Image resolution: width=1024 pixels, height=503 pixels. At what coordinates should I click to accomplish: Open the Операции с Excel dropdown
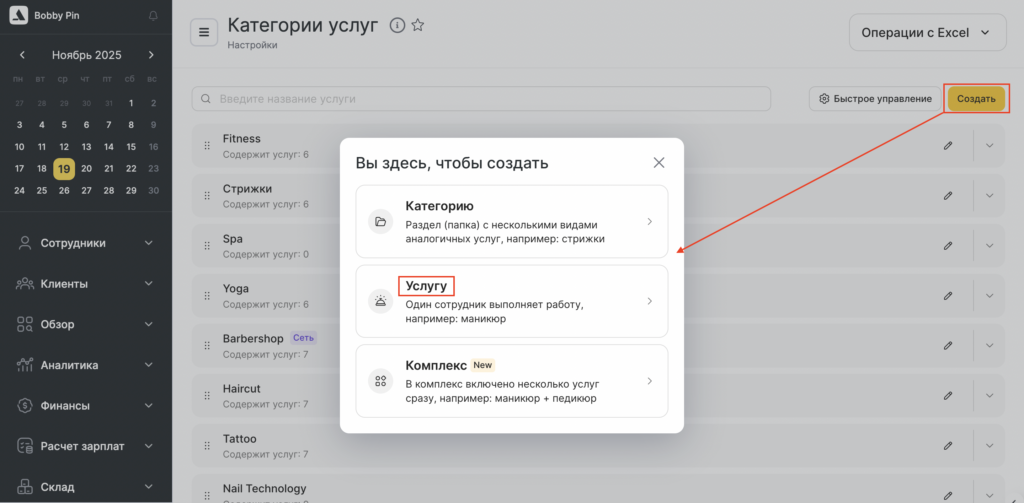click(926, 33)
